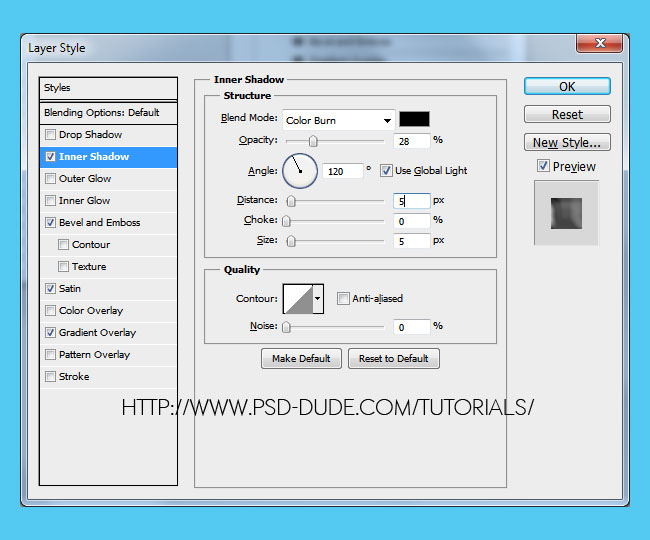The height and width of the screenshot is (540, 650).
Task: Click the Size slider handle
Action: [x=291, y=241]
